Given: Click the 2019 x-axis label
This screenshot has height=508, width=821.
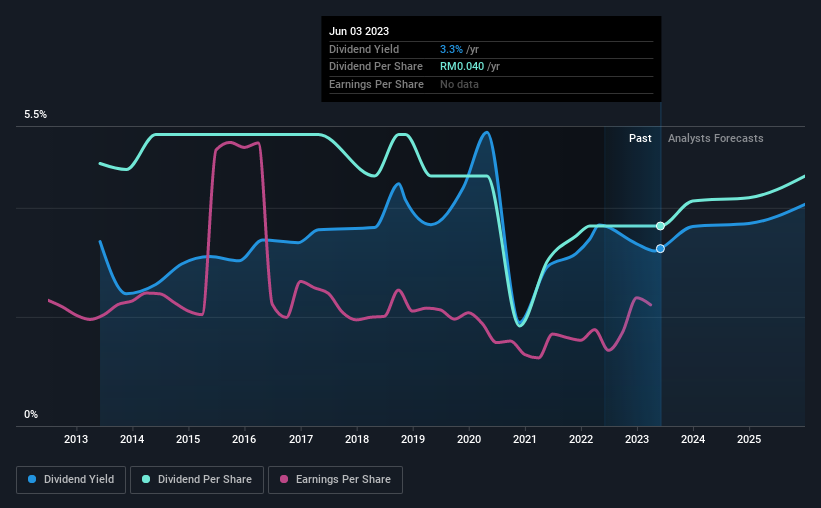Looking at the screenshot, I should tap(413, 439).
